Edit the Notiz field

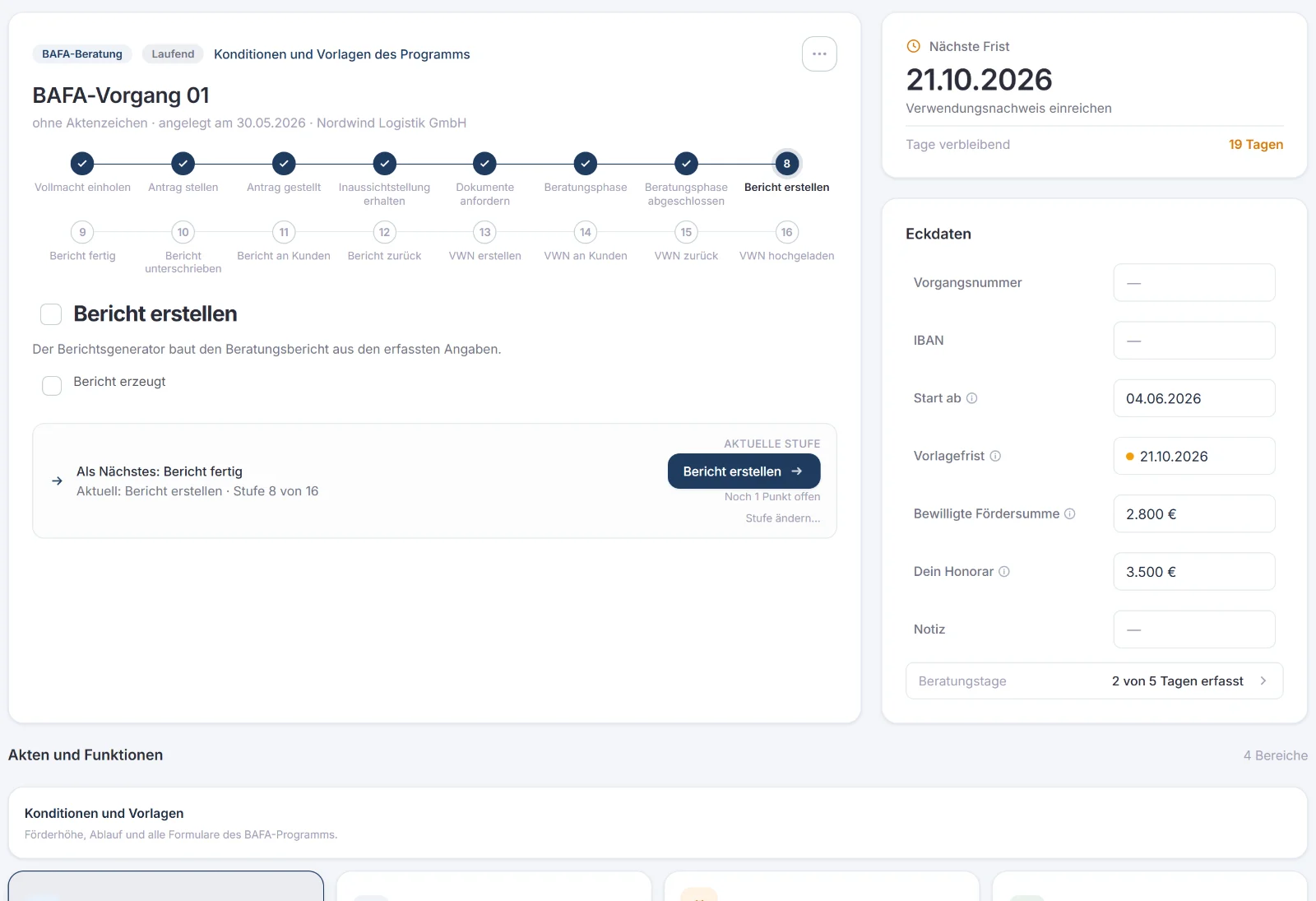click(x=1194, y=629)
